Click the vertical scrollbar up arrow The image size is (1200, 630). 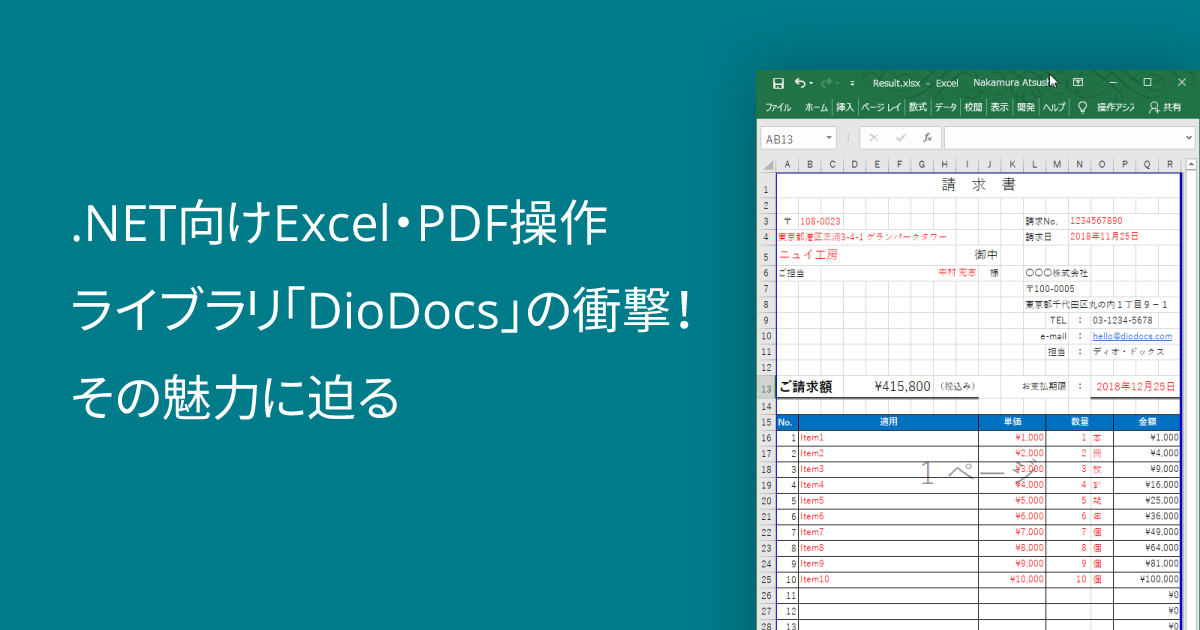coord(1192,164)
